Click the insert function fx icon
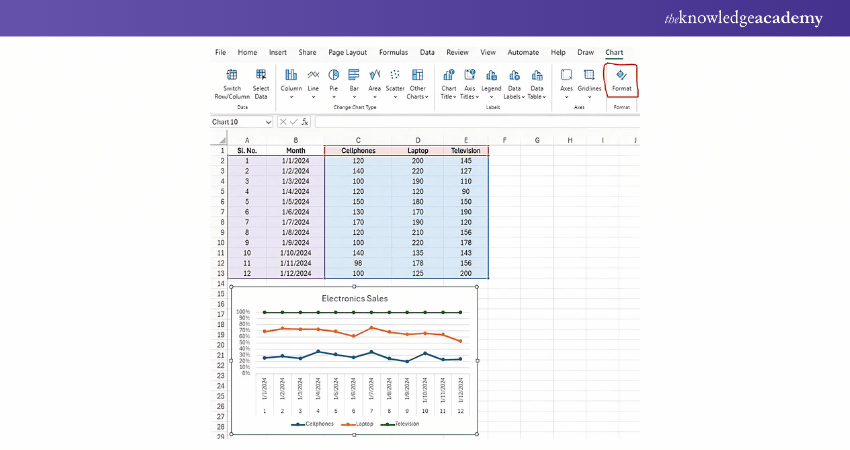The height and width of the screenshot is (450, 850). [305, 121]
